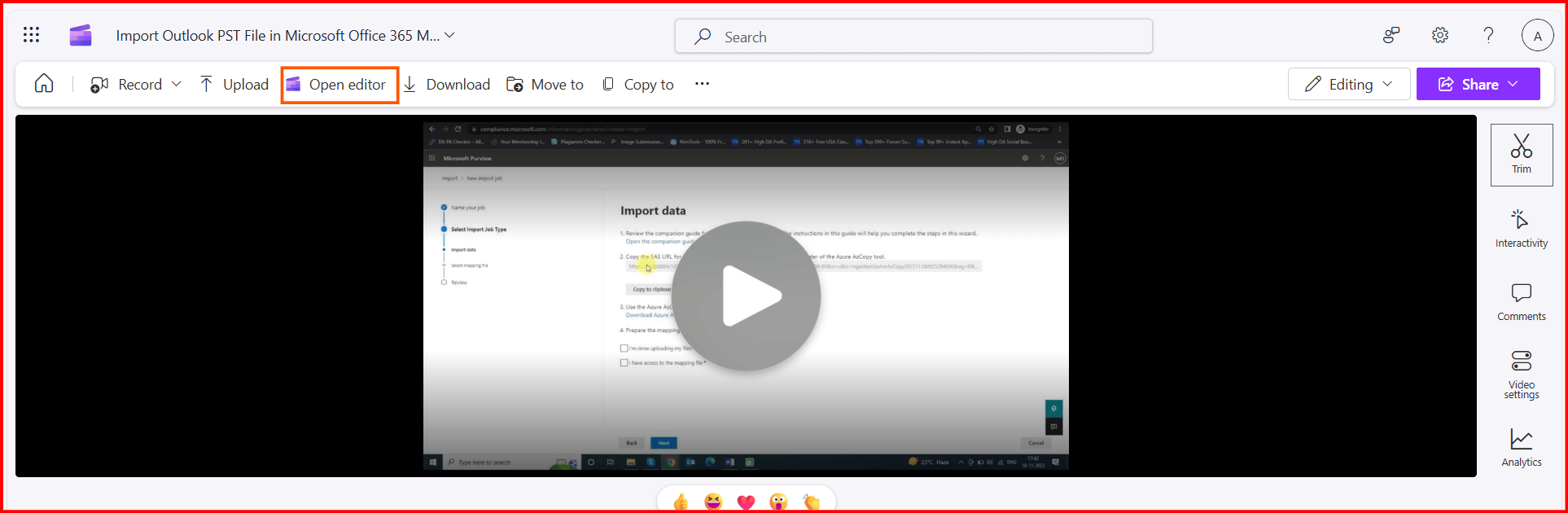Go to the Stream Home icon
The height and width of the screenshot is (513, 1568).
coord(44,83)
